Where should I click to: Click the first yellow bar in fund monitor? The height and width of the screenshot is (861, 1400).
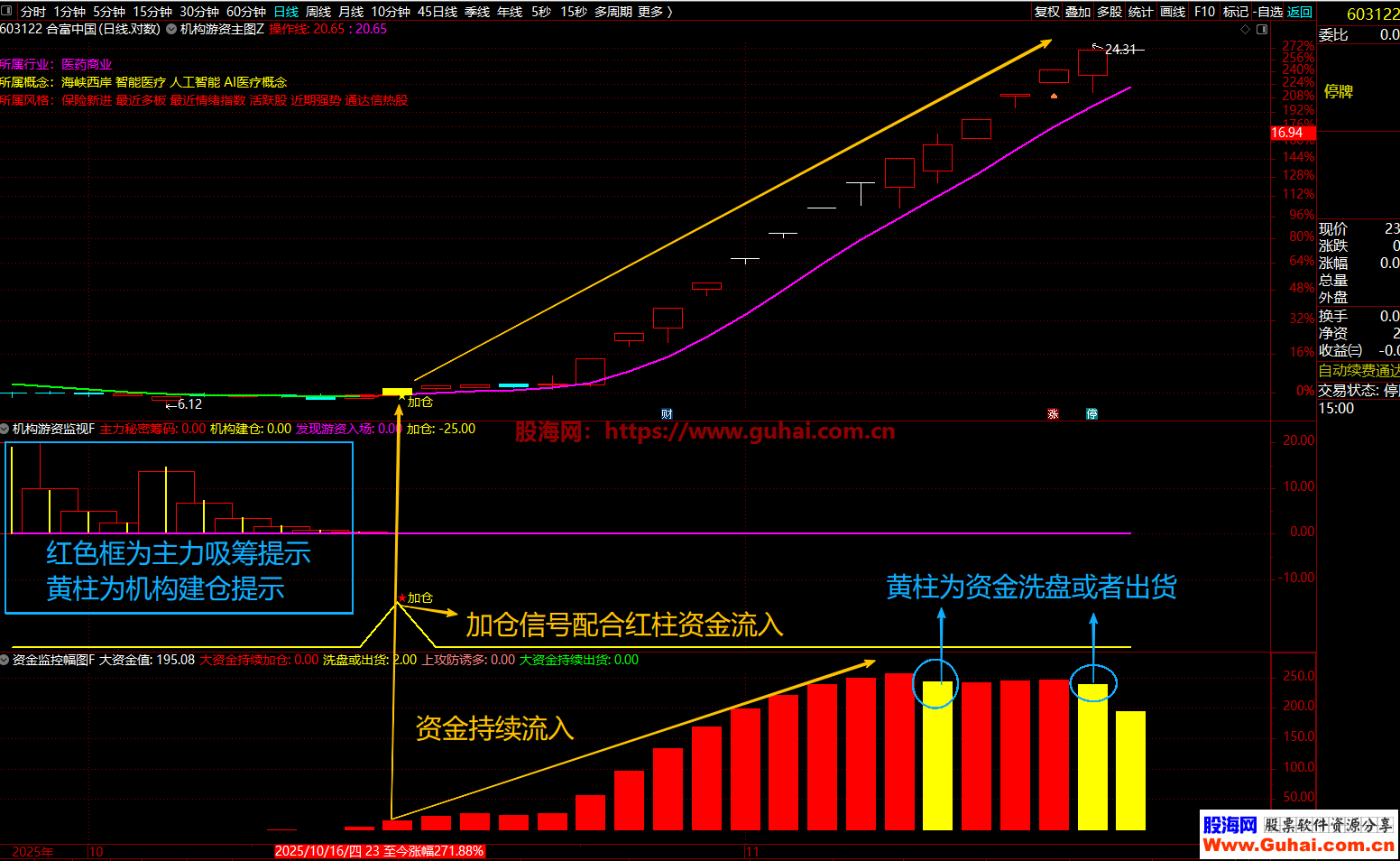937,755
